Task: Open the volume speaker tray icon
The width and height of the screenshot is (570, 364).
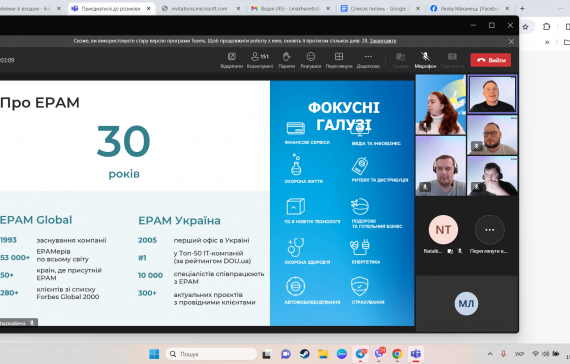Action: pos(545,354)
